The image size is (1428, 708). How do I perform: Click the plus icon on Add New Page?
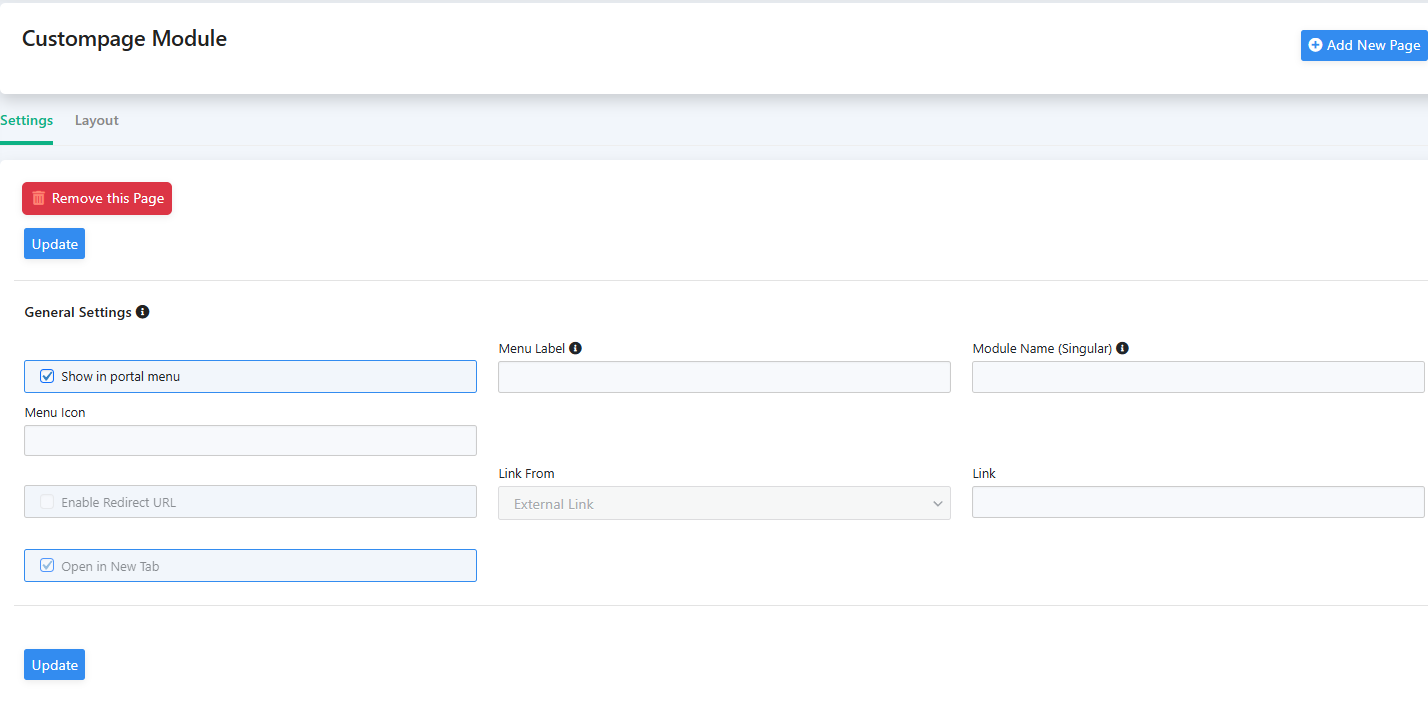tap(1315, 45)
